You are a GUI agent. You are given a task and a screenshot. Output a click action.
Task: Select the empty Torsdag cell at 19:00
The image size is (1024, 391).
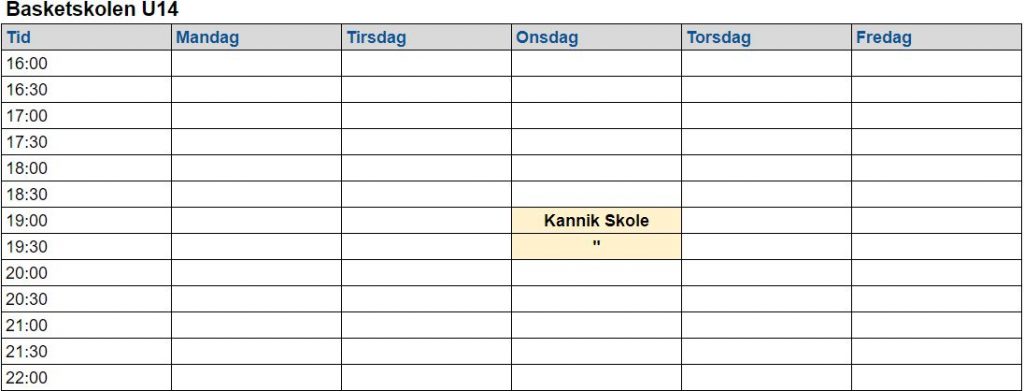pyautogui.click(x=766, y=221)
